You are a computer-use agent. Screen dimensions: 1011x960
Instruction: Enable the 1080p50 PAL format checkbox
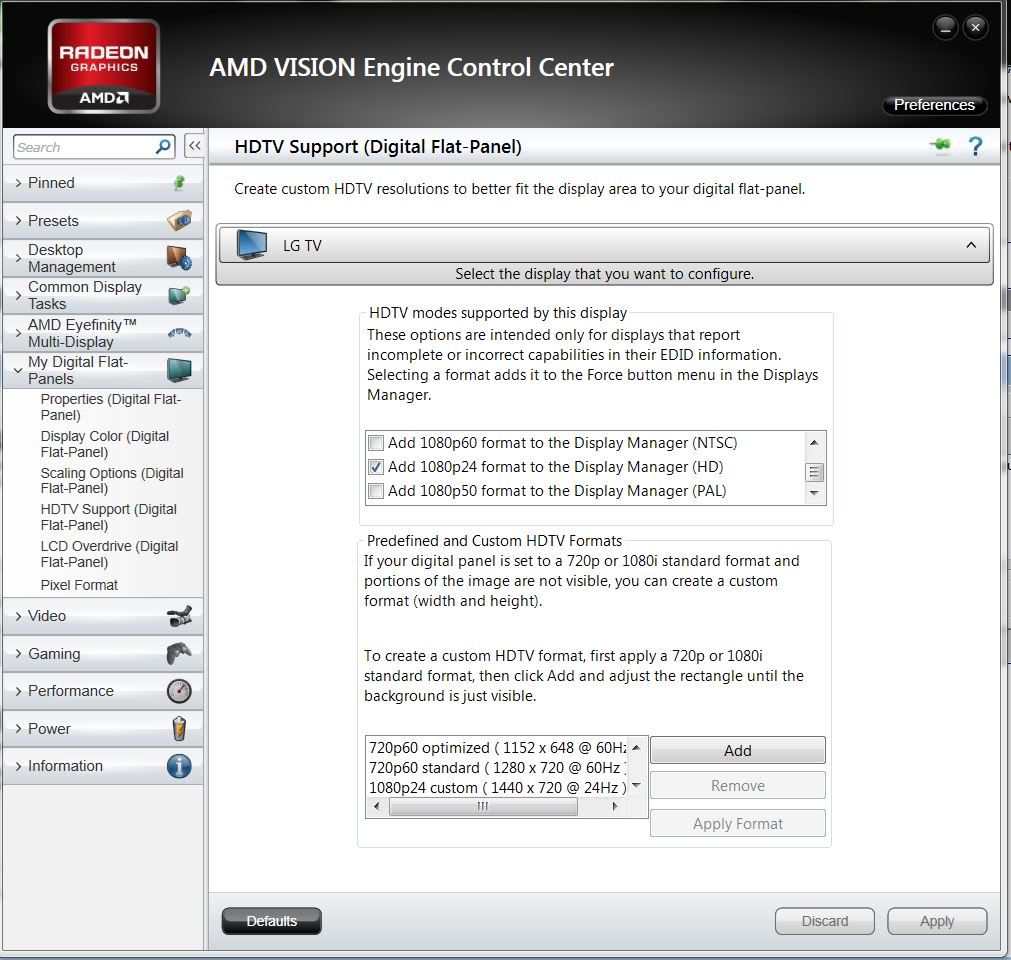pos(375,491)
